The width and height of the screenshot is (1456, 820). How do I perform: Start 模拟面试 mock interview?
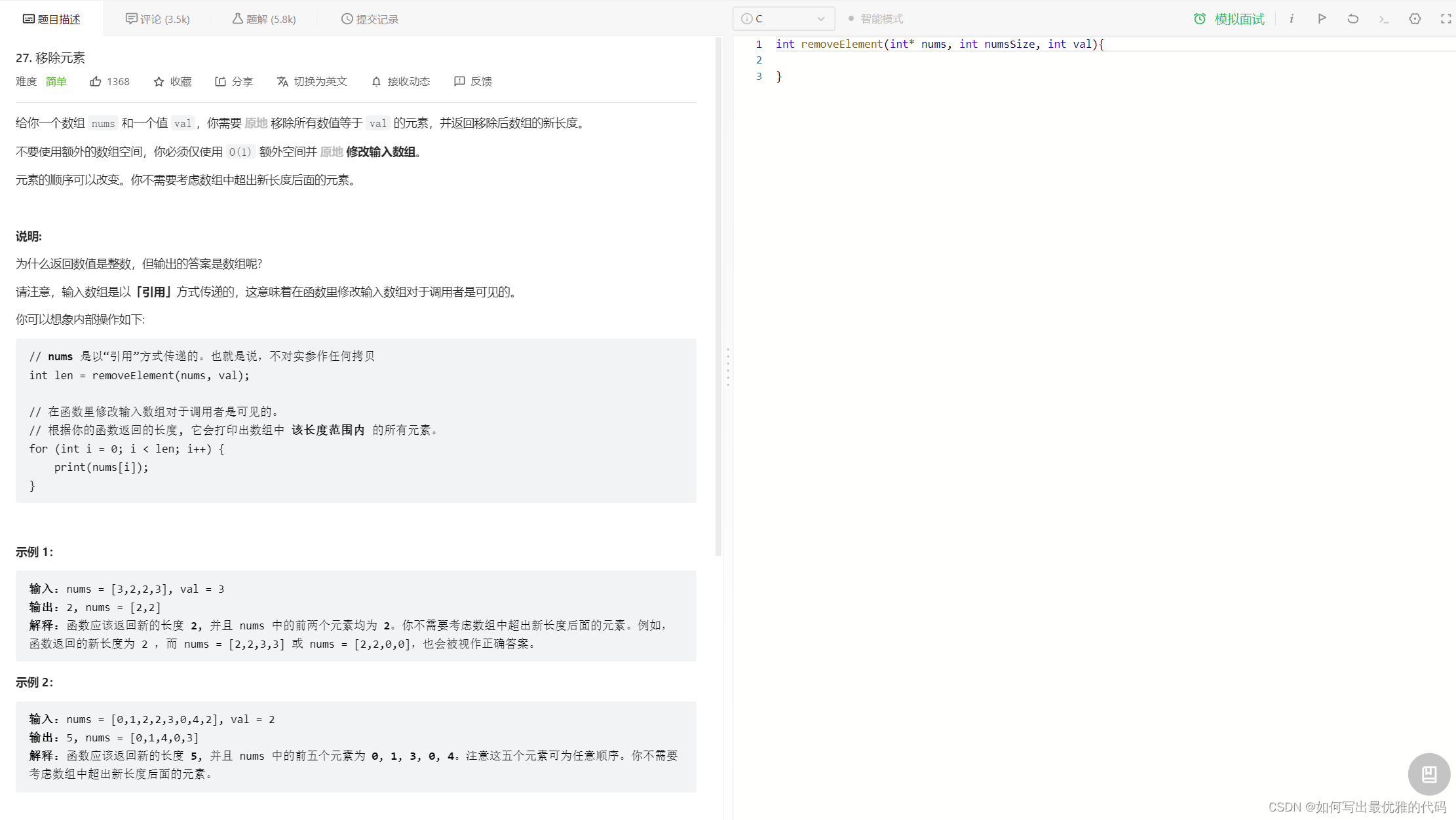(x=1229, y=19)
